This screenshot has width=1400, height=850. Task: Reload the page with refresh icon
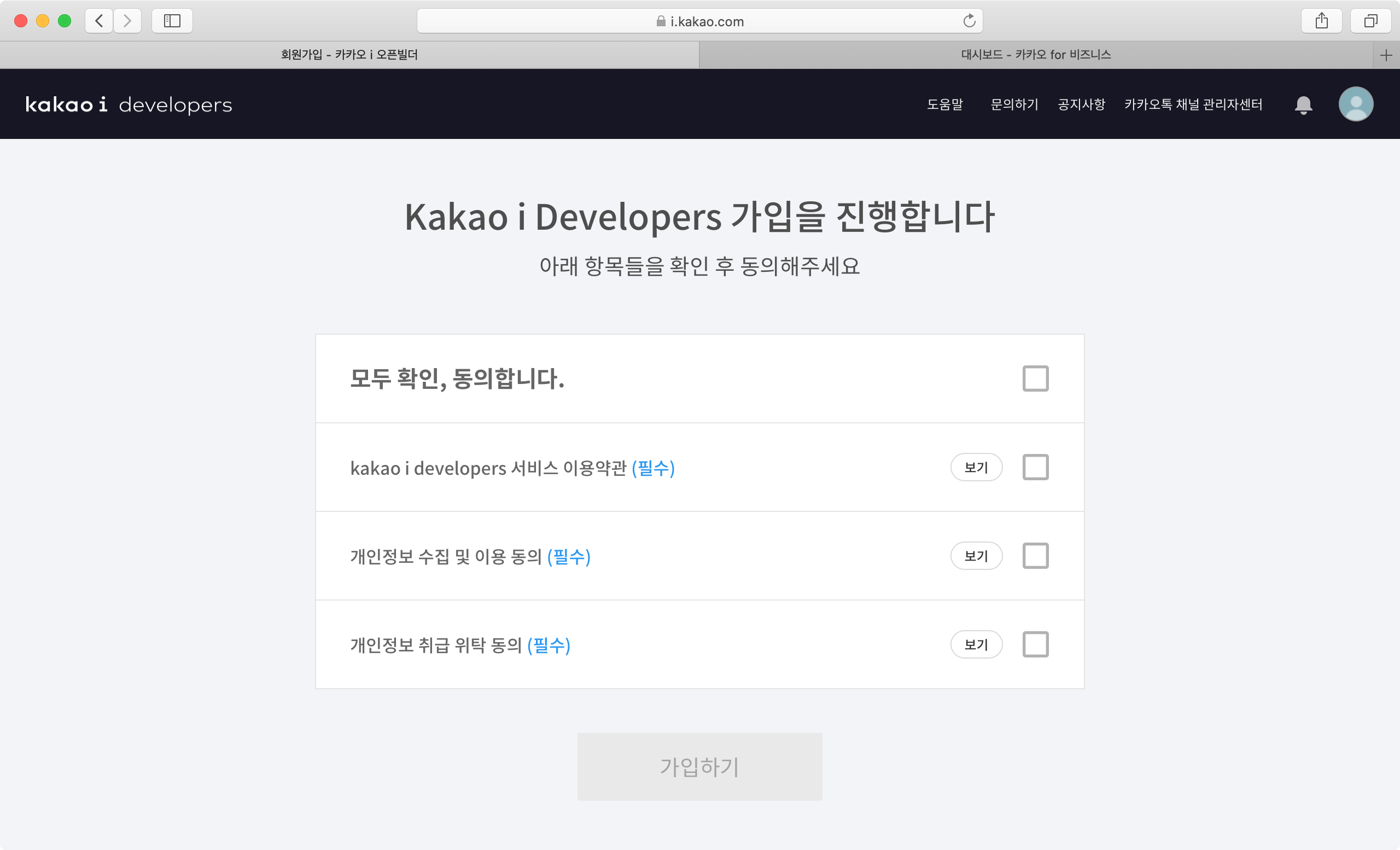click(x=969, y=21)
